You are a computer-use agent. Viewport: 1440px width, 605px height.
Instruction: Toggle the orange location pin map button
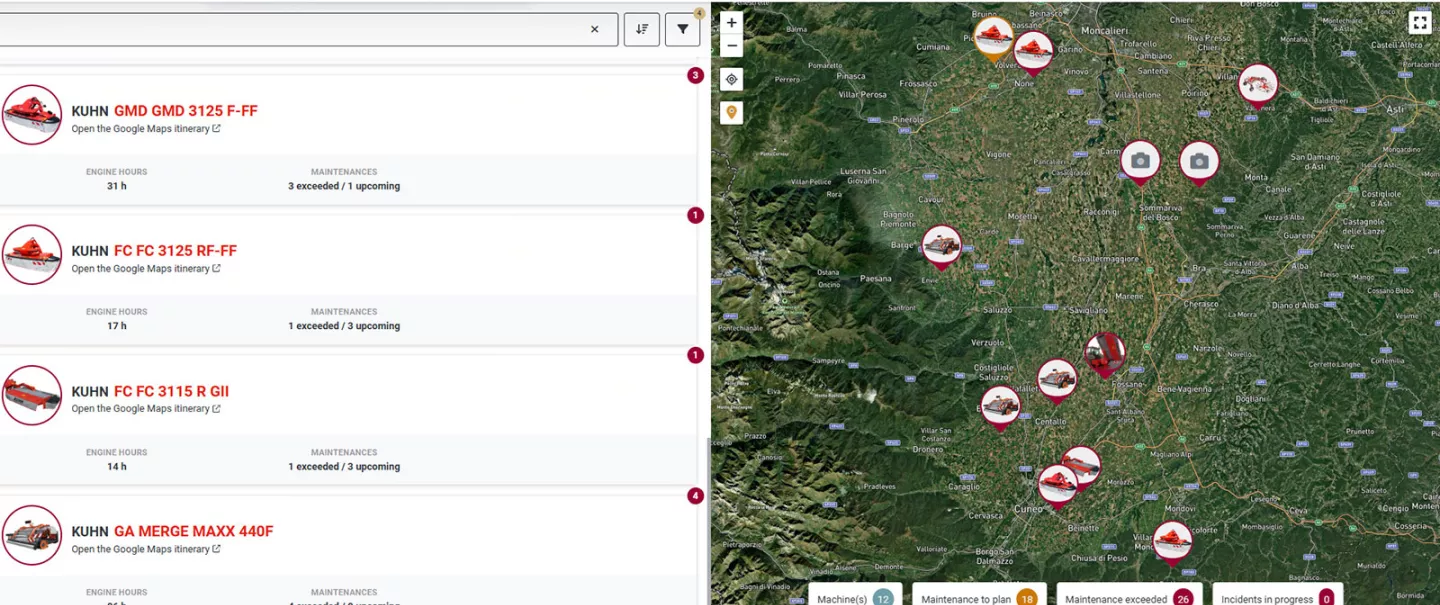coord(732,113)
